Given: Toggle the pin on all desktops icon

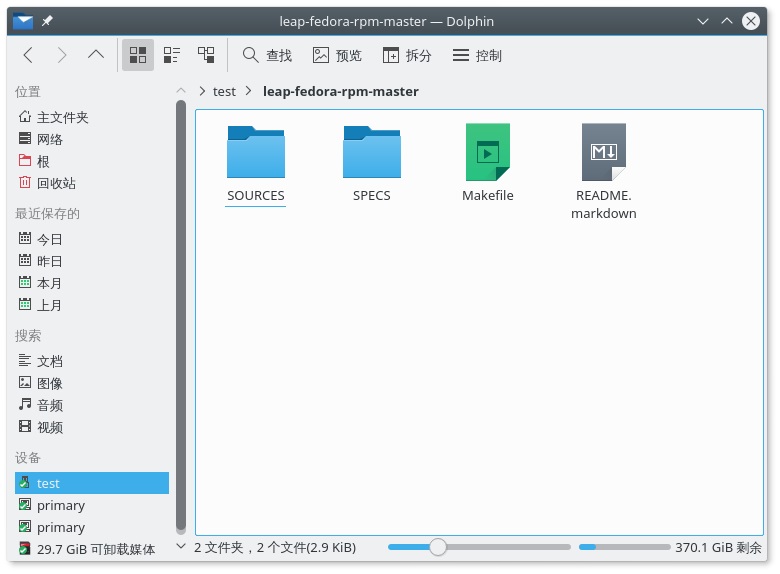Looking at the screenshot, I should click(47, 21).
